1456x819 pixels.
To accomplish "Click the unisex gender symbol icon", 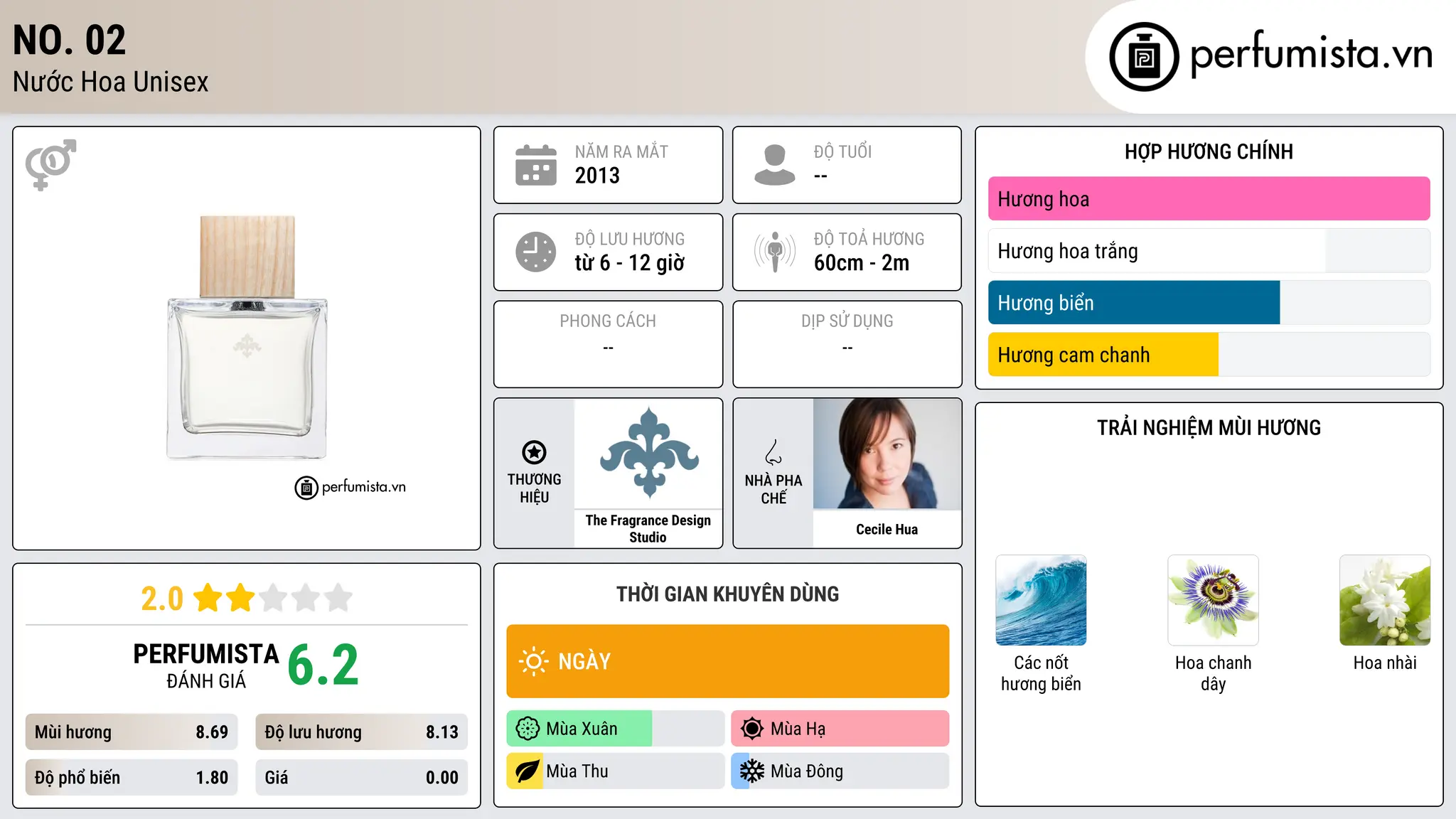I will coord(50,164).
